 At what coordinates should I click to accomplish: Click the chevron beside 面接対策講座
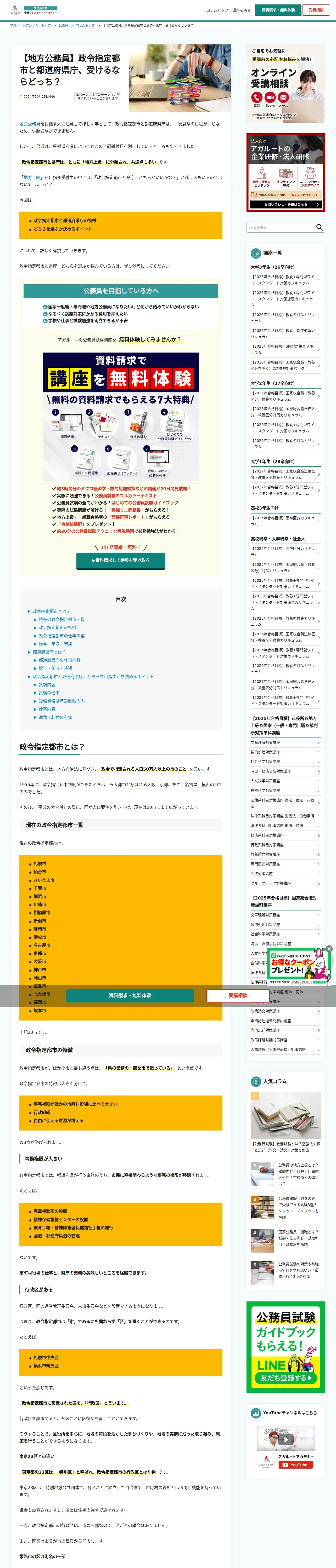319,873
